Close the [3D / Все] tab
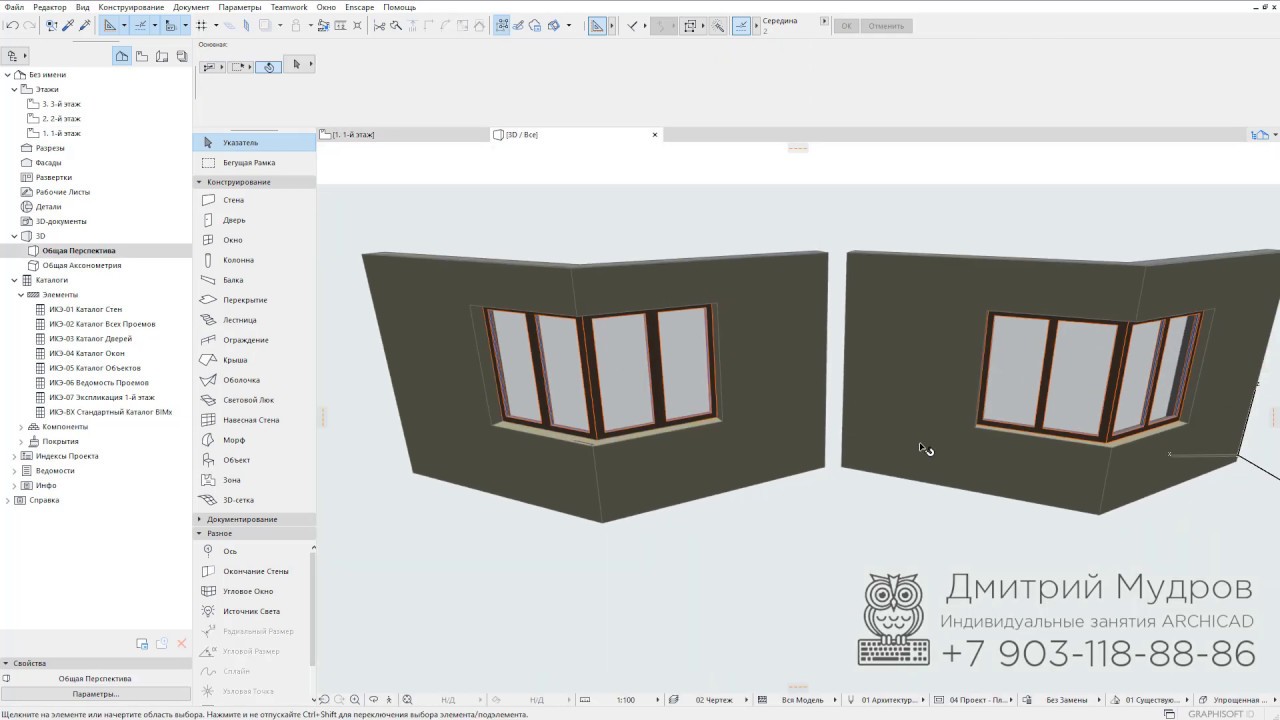Viewport: 1280px width, 720px height. point(655,134)
